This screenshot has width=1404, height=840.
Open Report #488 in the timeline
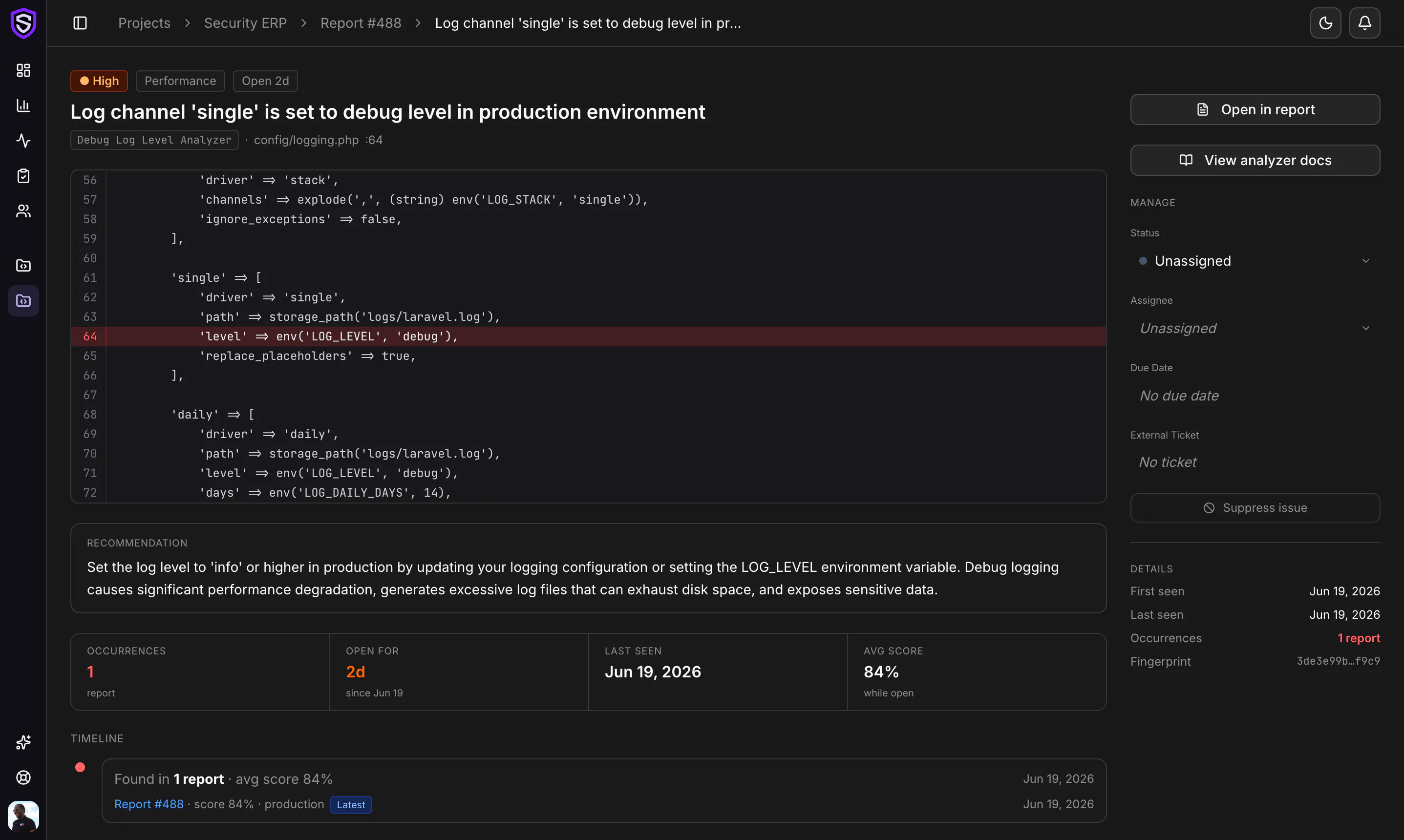(149, 804)
